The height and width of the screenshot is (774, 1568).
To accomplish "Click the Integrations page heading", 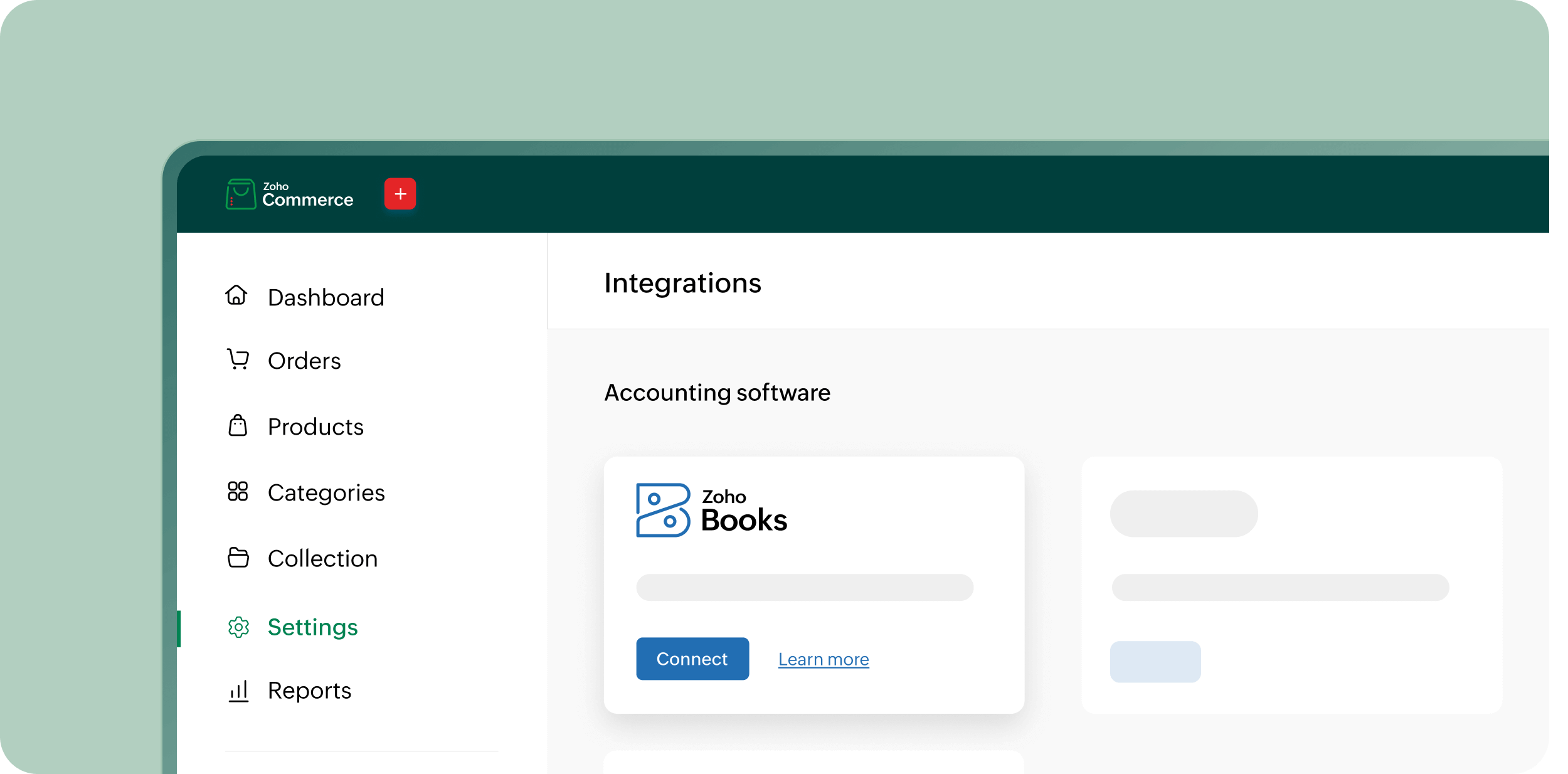I will (682, 283).
